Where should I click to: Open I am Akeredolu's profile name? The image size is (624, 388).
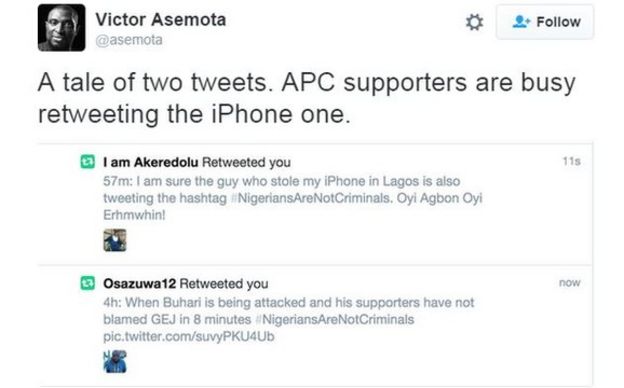(x=150, y=162)
